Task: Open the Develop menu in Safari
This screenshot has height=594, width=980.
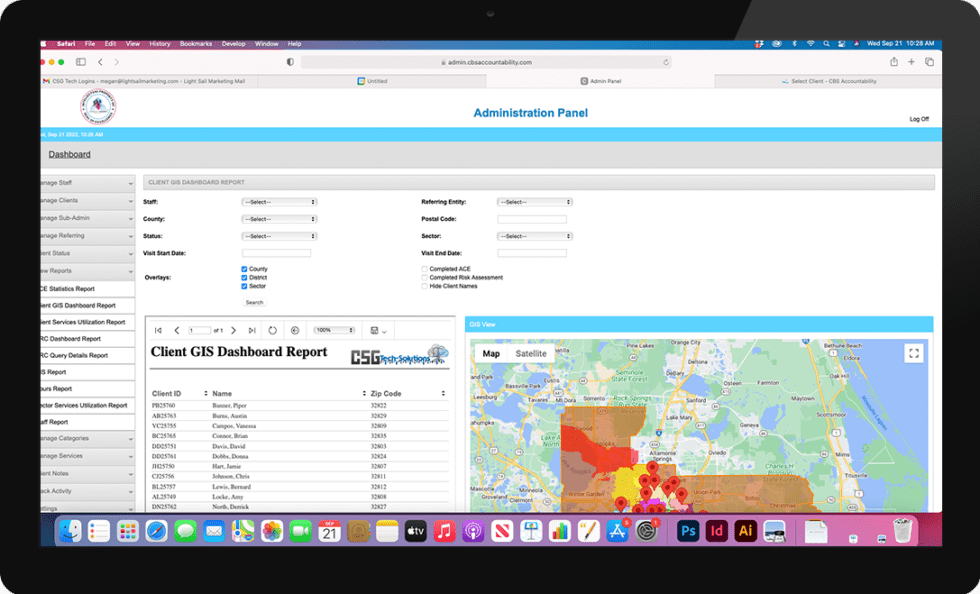Action: [232, 43]
